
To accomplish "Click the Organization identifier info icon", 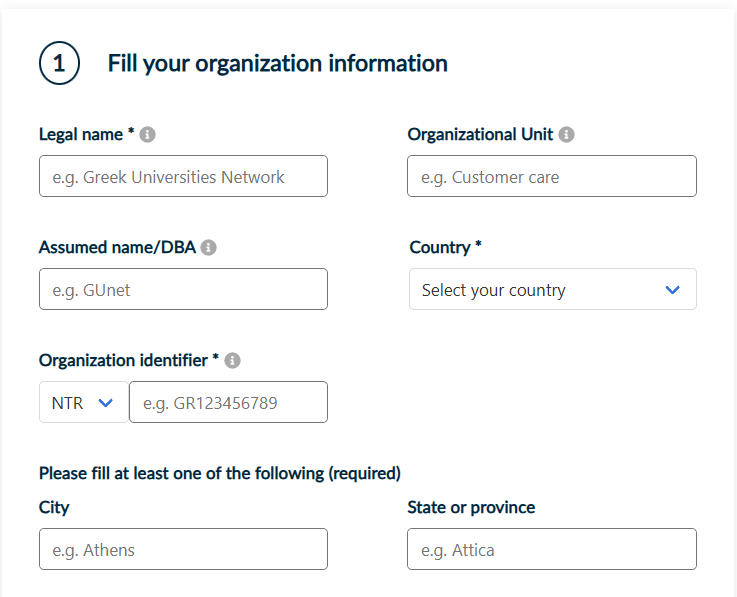I will (232, 360).
